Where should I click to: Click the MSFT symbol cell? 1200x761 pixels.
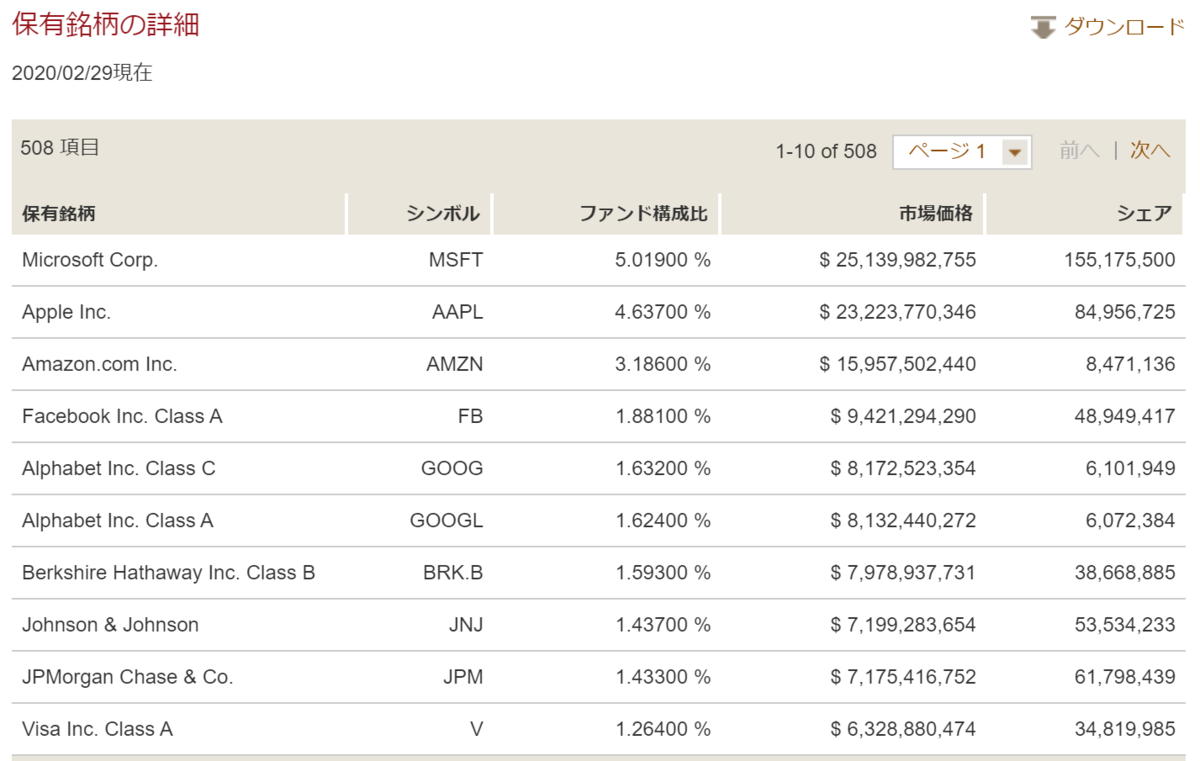(456, 260)
